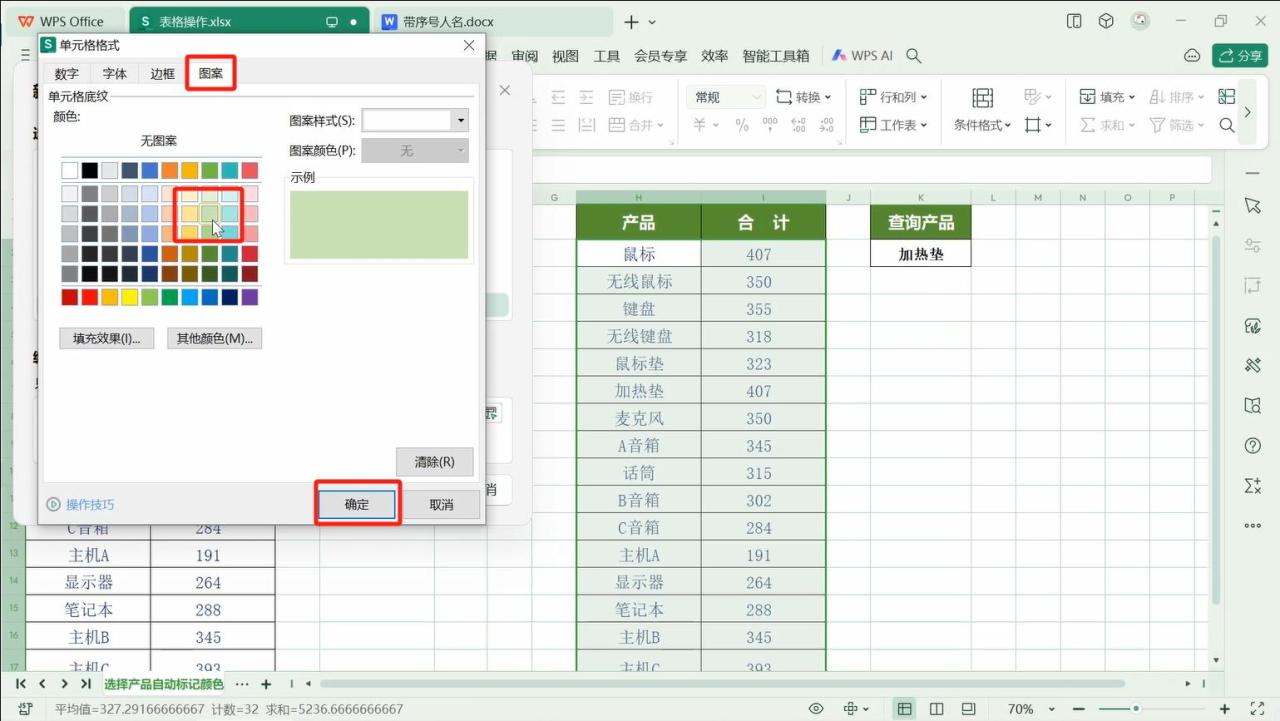
Task: Pick the pure yellow swatch in bottom row
Action: coord(130,297)
